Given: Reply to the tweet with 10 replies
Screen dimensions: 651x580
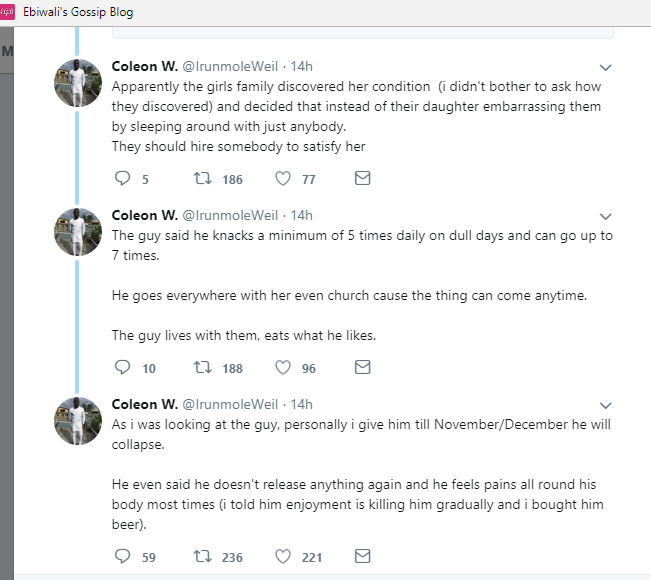Looking at the screenshot, I should click(x=123, y=368).
